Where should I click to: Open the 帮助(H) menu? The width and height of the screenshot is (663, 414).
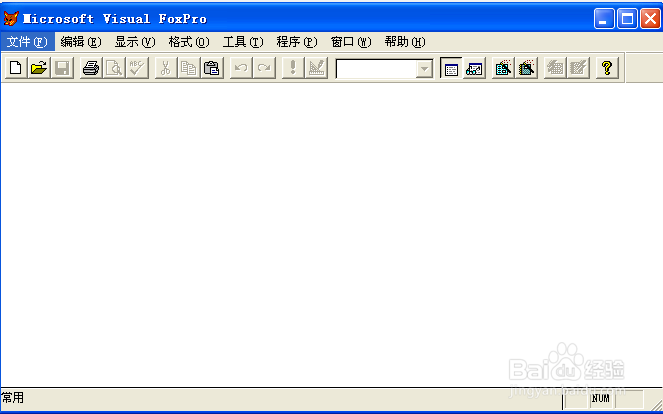coord(405,42)
